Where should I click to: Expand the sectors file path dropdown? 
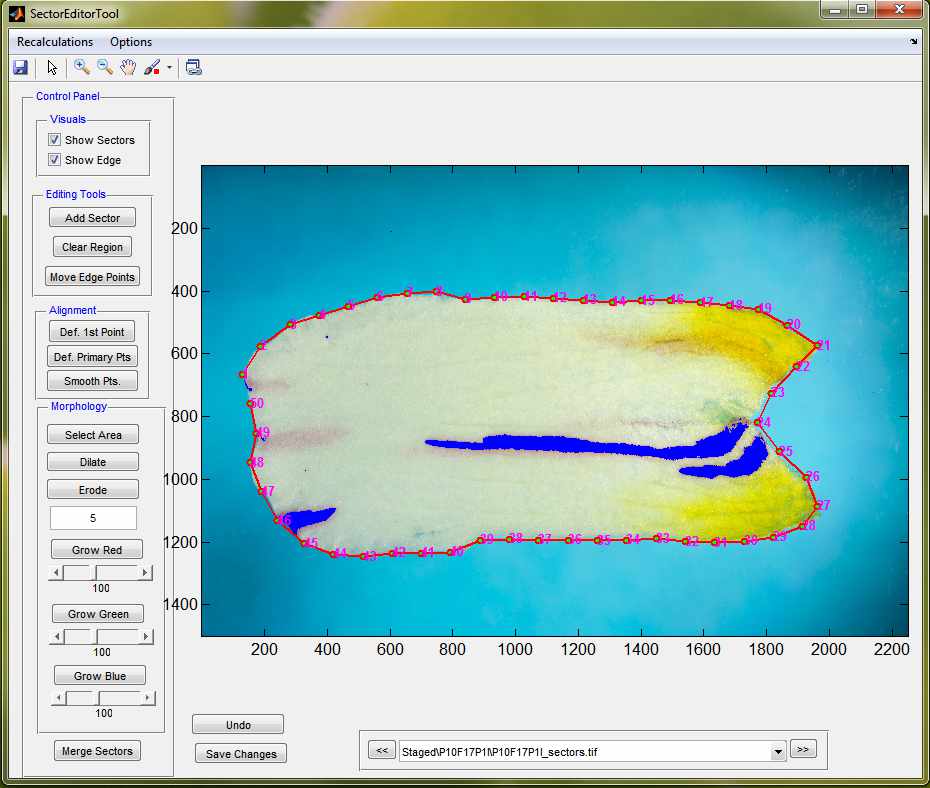point(778,751)
